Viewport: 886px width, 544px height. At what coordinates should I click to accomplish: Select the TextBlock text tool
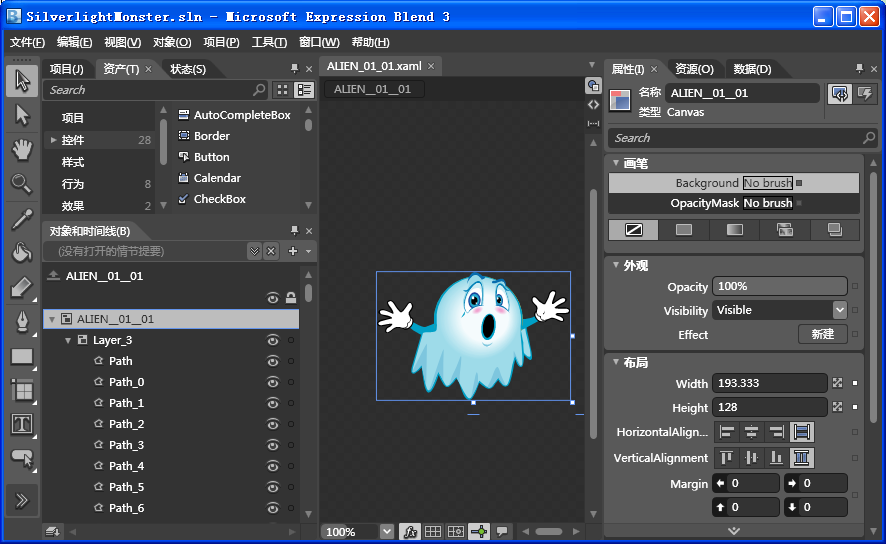pyautogui.click(x=22, y=424)
